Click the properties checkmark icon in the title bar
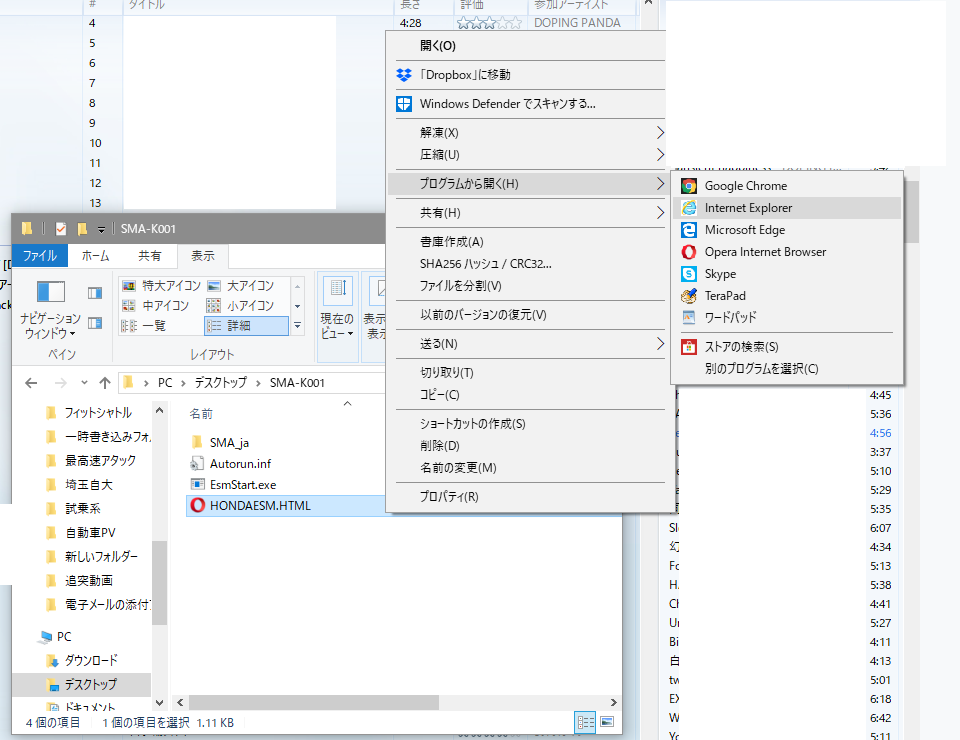Viewport: 960px width, 740px height. pyautogui.click(x=61, y=229)
